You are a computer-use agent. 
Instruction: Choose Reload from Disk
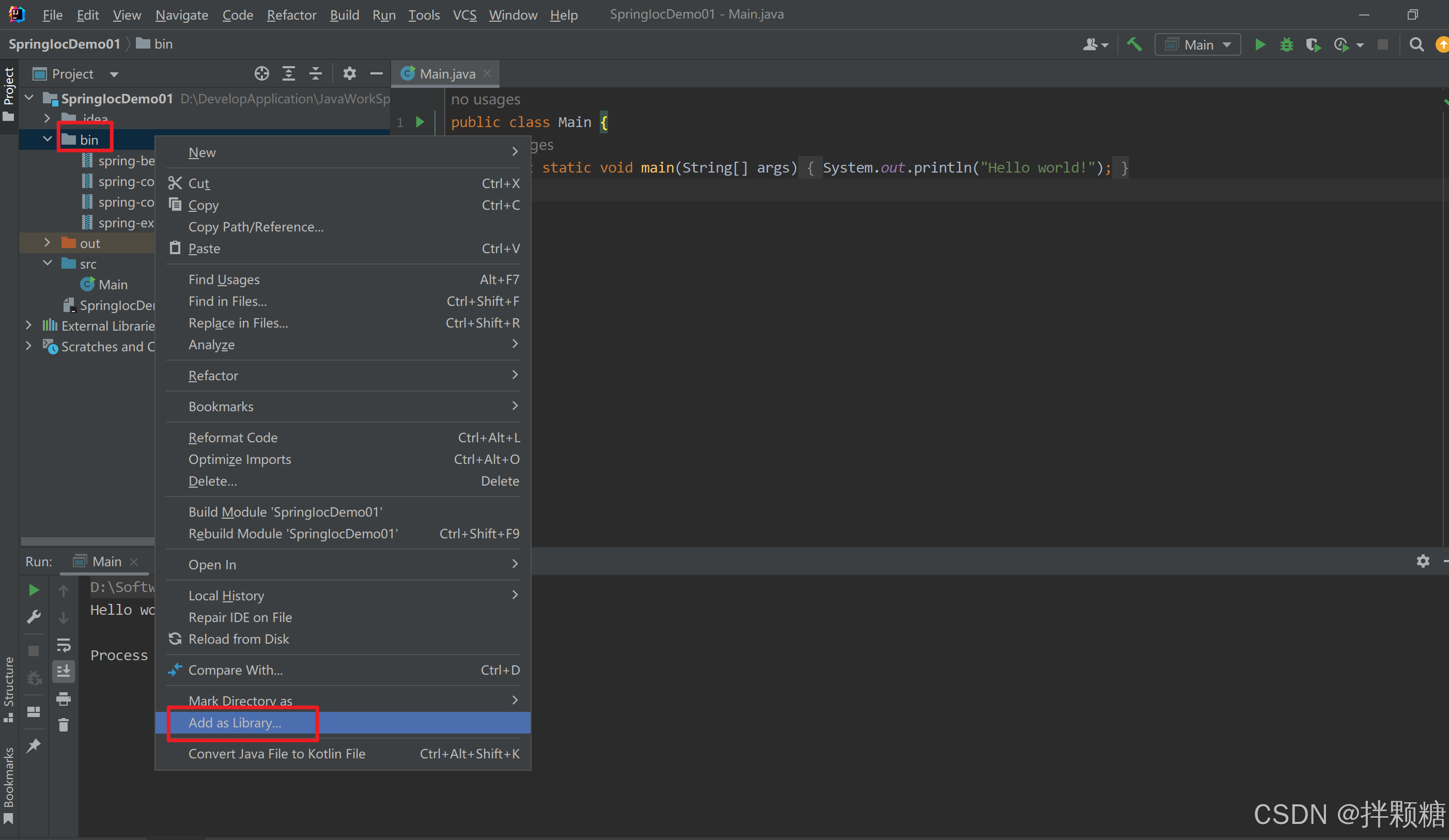tap(239, 639)
